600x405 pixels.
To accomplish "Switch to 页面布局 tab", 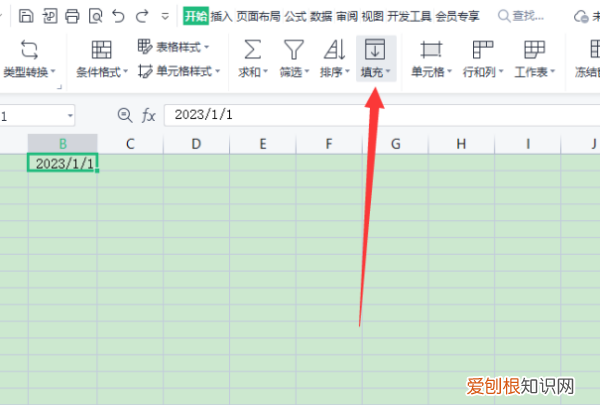I will pyautogui.click(x=258, y=16).
